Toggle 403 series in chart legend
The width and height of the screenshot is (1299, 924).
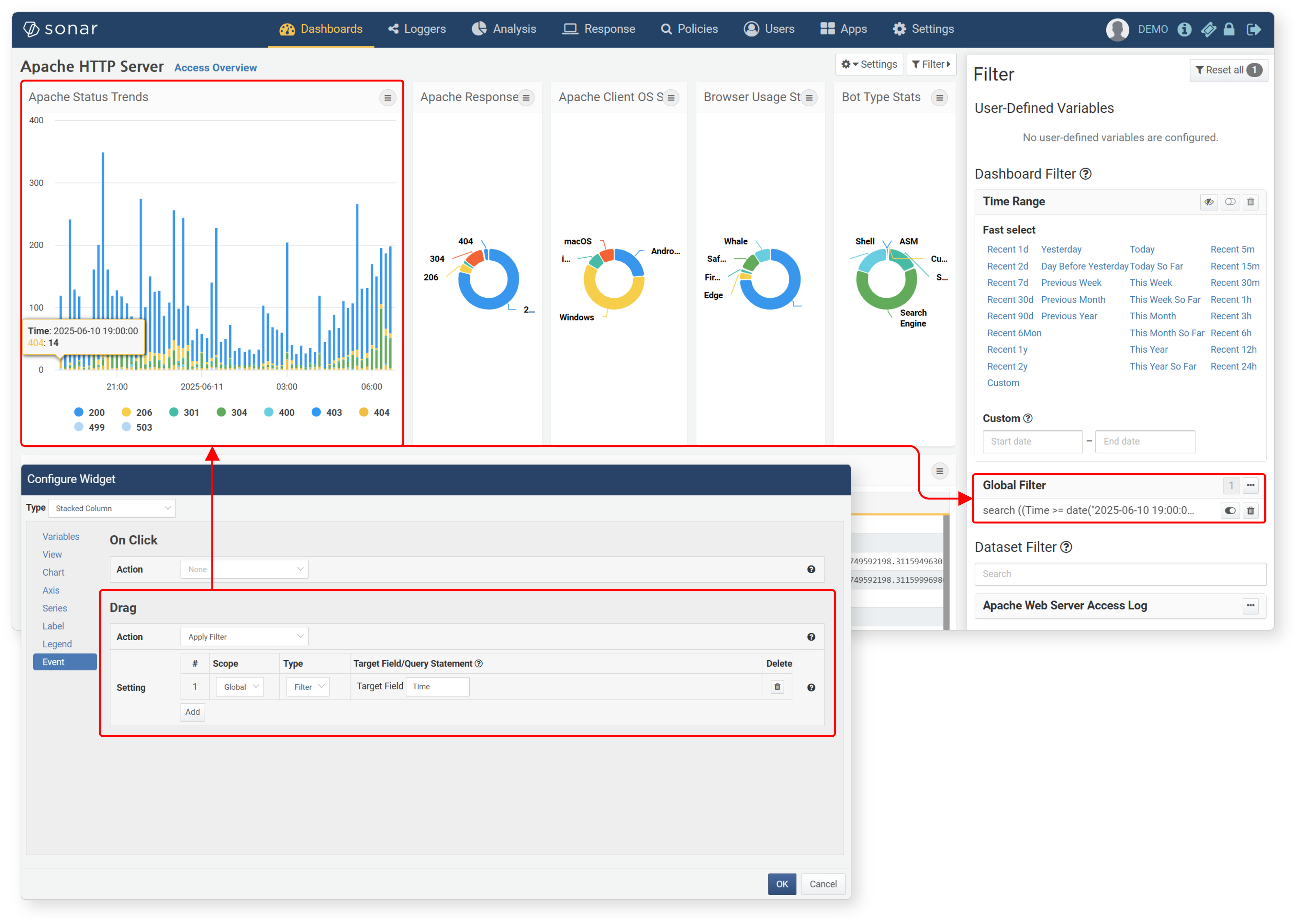327,412
